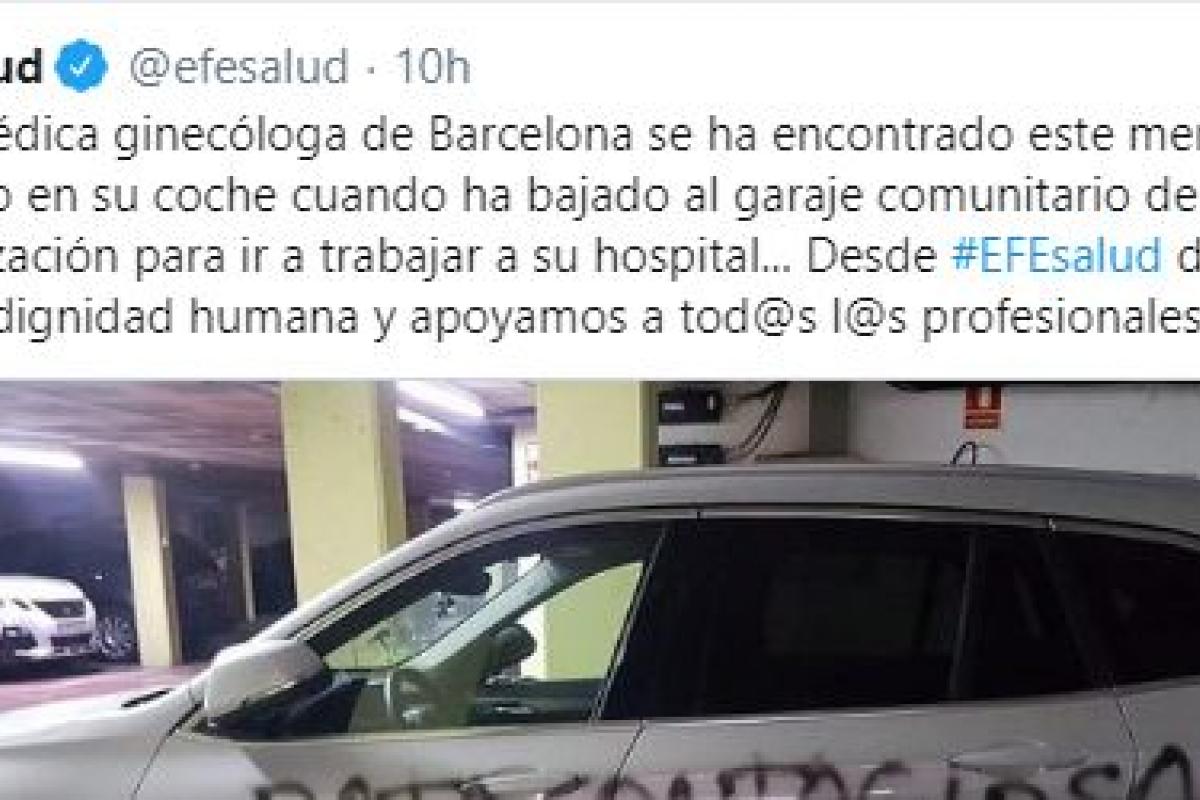This screenshot has height=800, width=1200.
Task: Open the #EFEsalud hashtag link
Action: 1054,256
